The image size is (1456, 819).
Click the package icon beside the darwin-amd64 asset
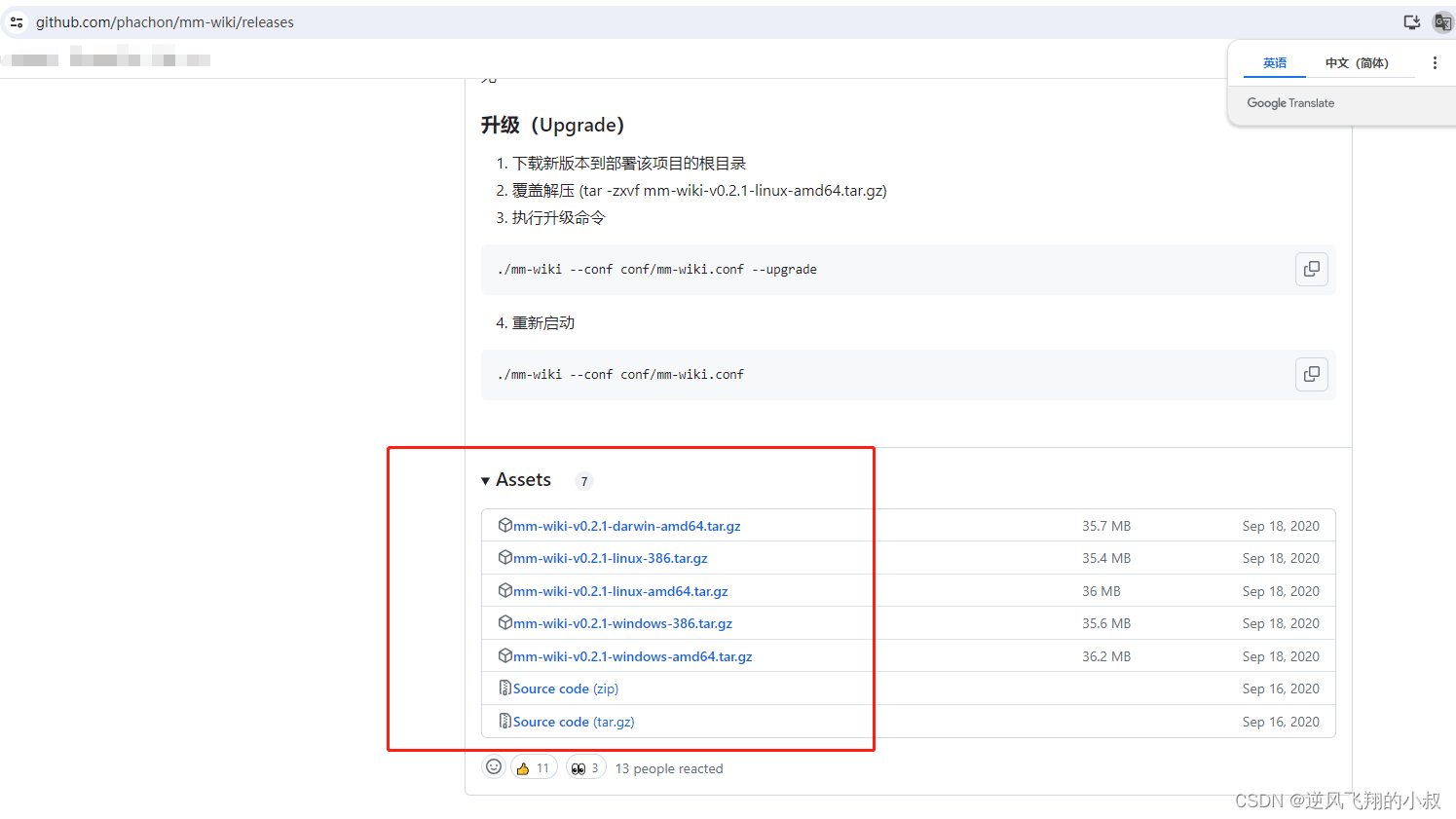pyautogui.click(x=504, y=525)
